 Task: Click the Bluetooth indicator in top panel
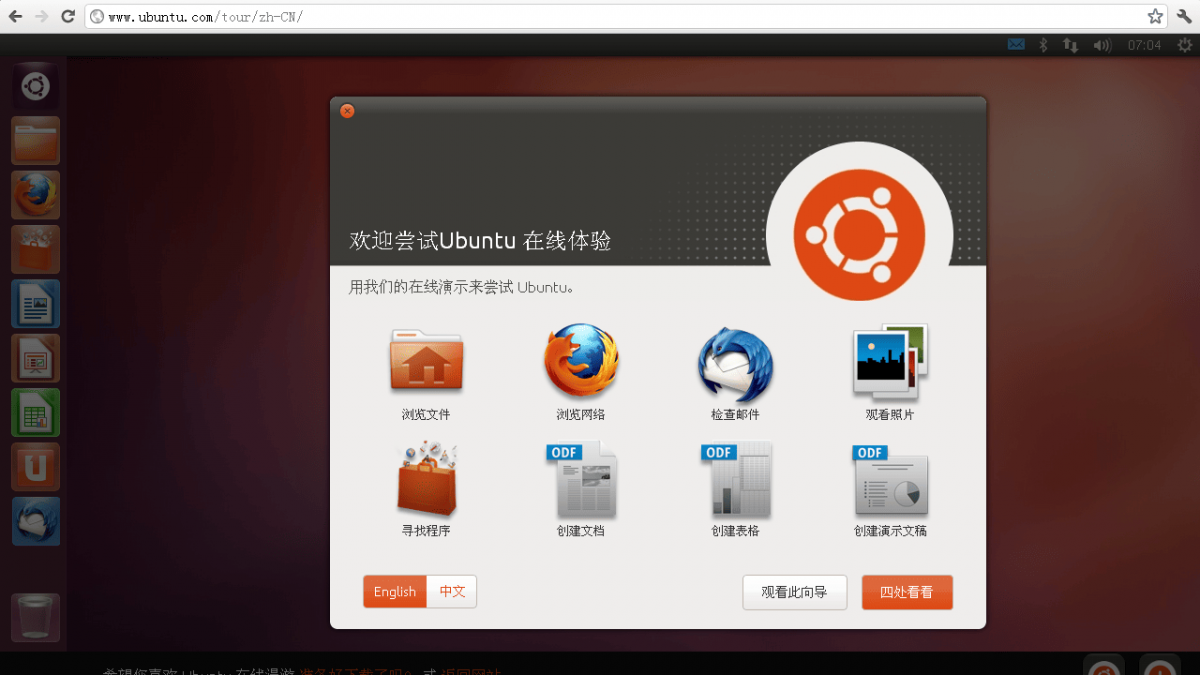click(x=1042, y=45)
